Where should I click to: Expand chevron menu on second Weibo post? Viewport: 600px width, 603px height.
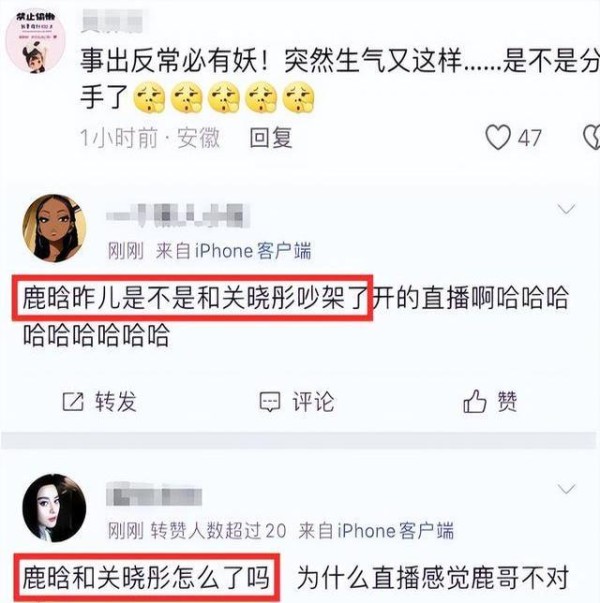(x=566, y=489)
